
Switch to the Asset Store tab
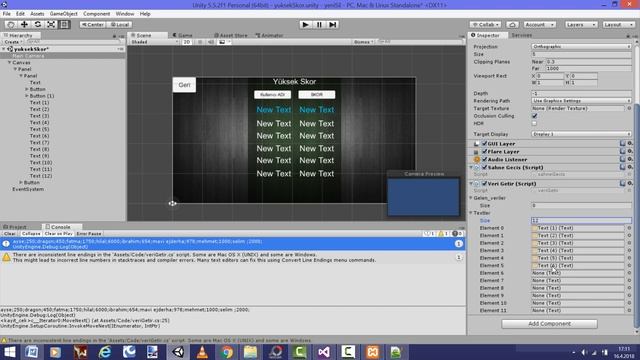point(231,36)
